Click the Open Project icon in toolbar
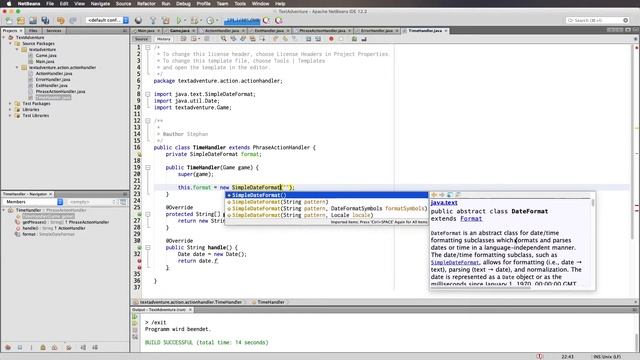Viewport: 640px width, 360px height. [x=33, y=20]
